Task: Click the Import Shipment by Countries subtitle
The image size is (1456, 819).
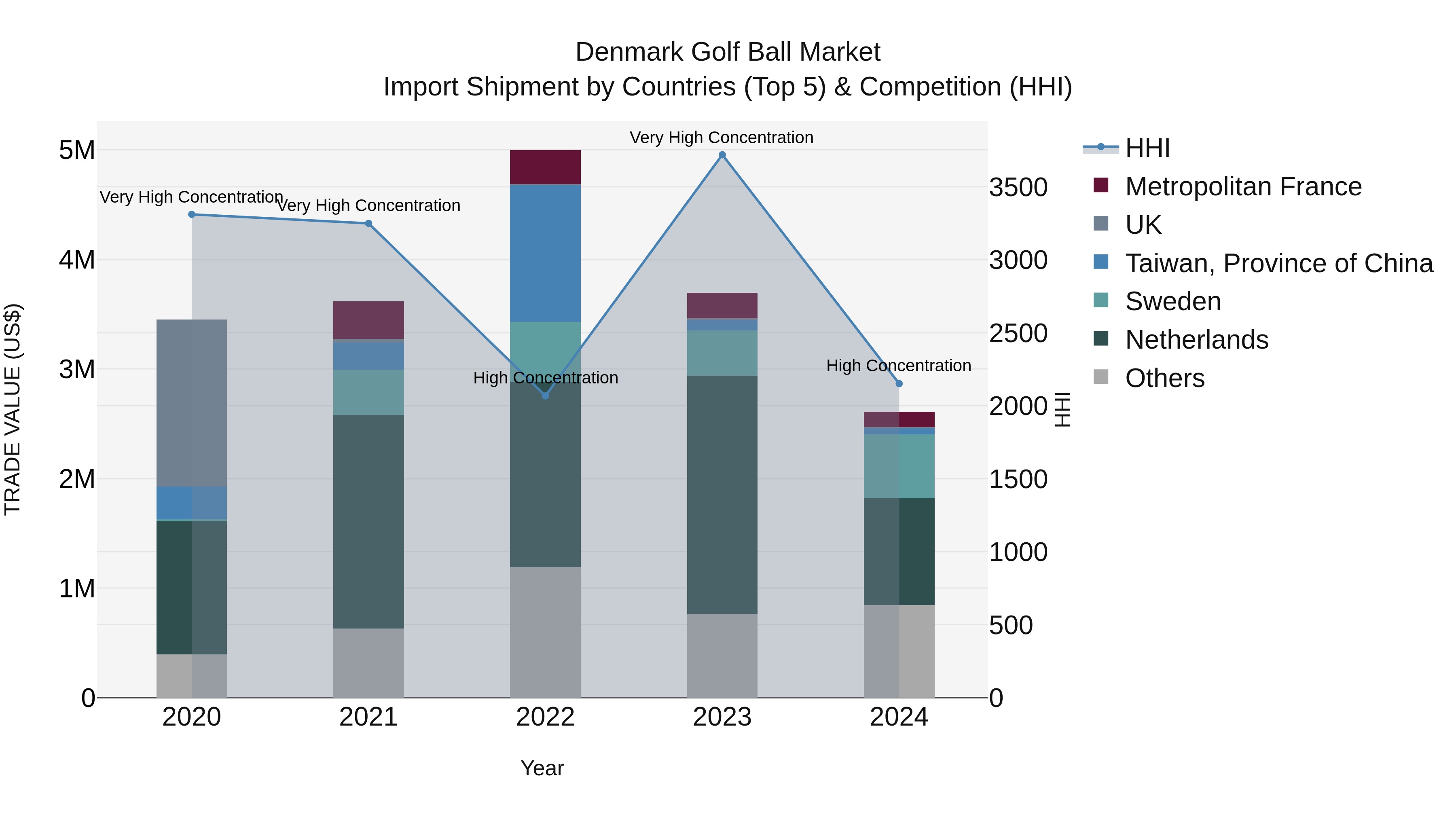Action: click(x=728, y=87)
